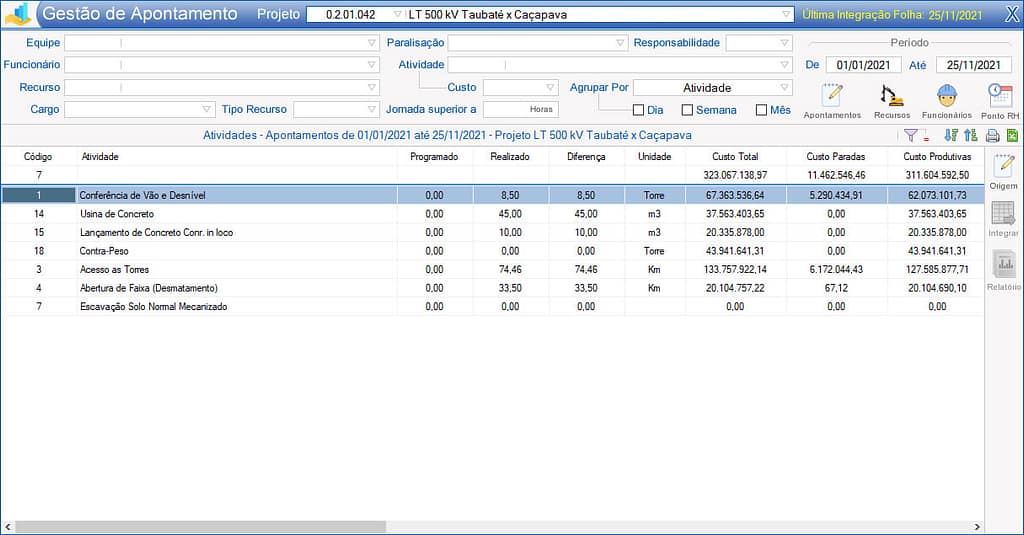Screen dimensions: 1024x535
Task: Expand the Recurso dropdown
Action: (x=372, y=88)
